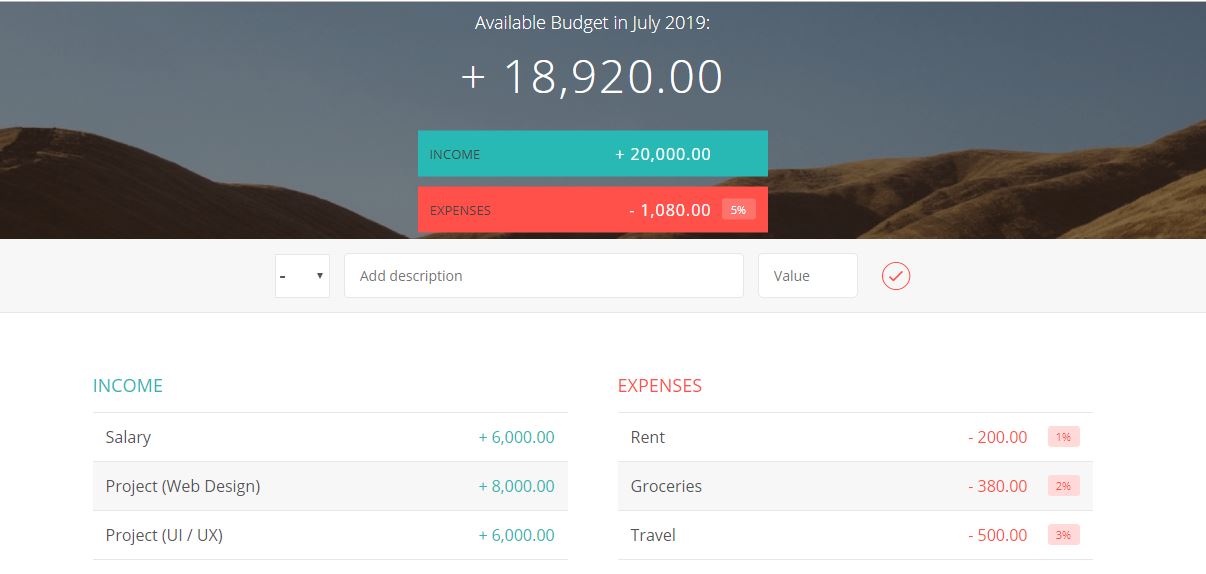Click the Expenses list heading
The image size is (1206, 574).
tap(660, 386)
